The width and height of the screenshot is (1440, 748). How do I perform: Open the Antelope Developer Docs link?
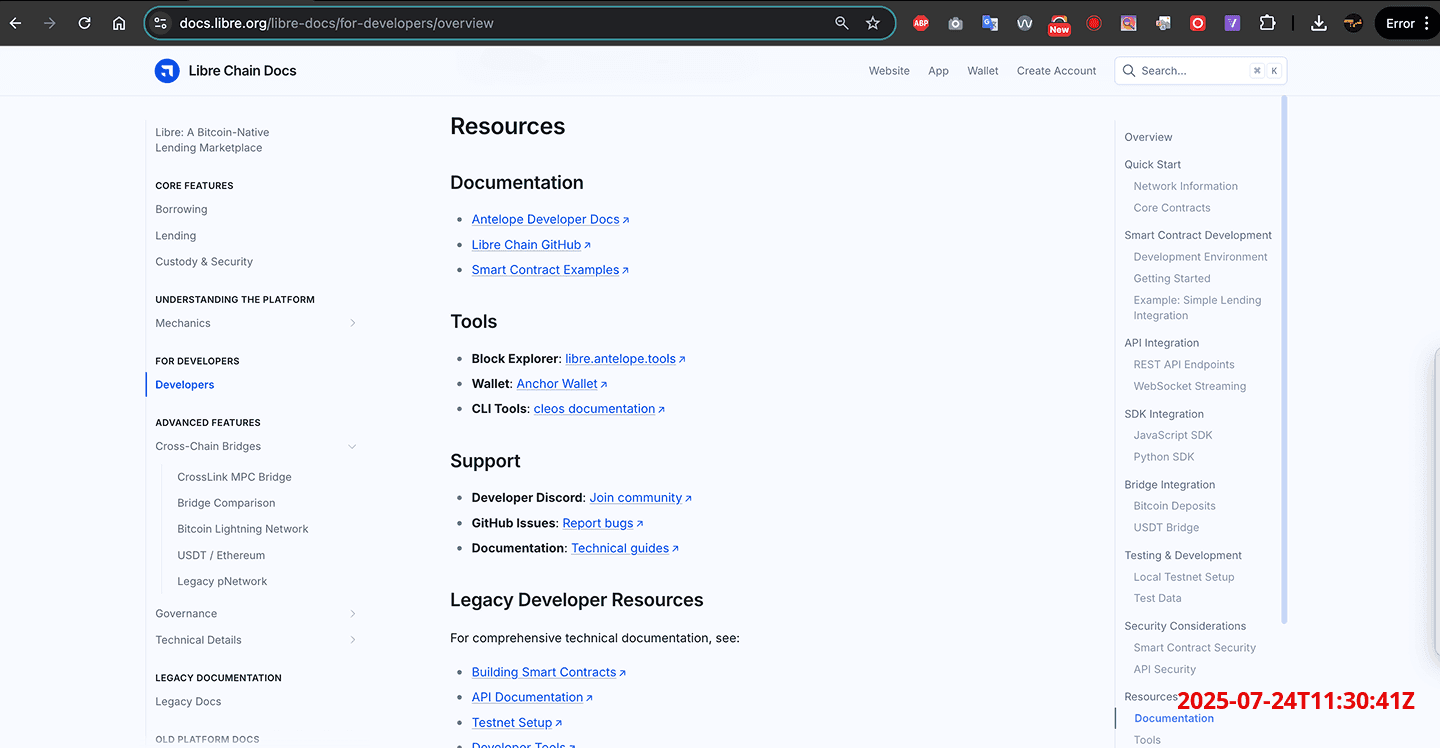[x=545, y=219]
